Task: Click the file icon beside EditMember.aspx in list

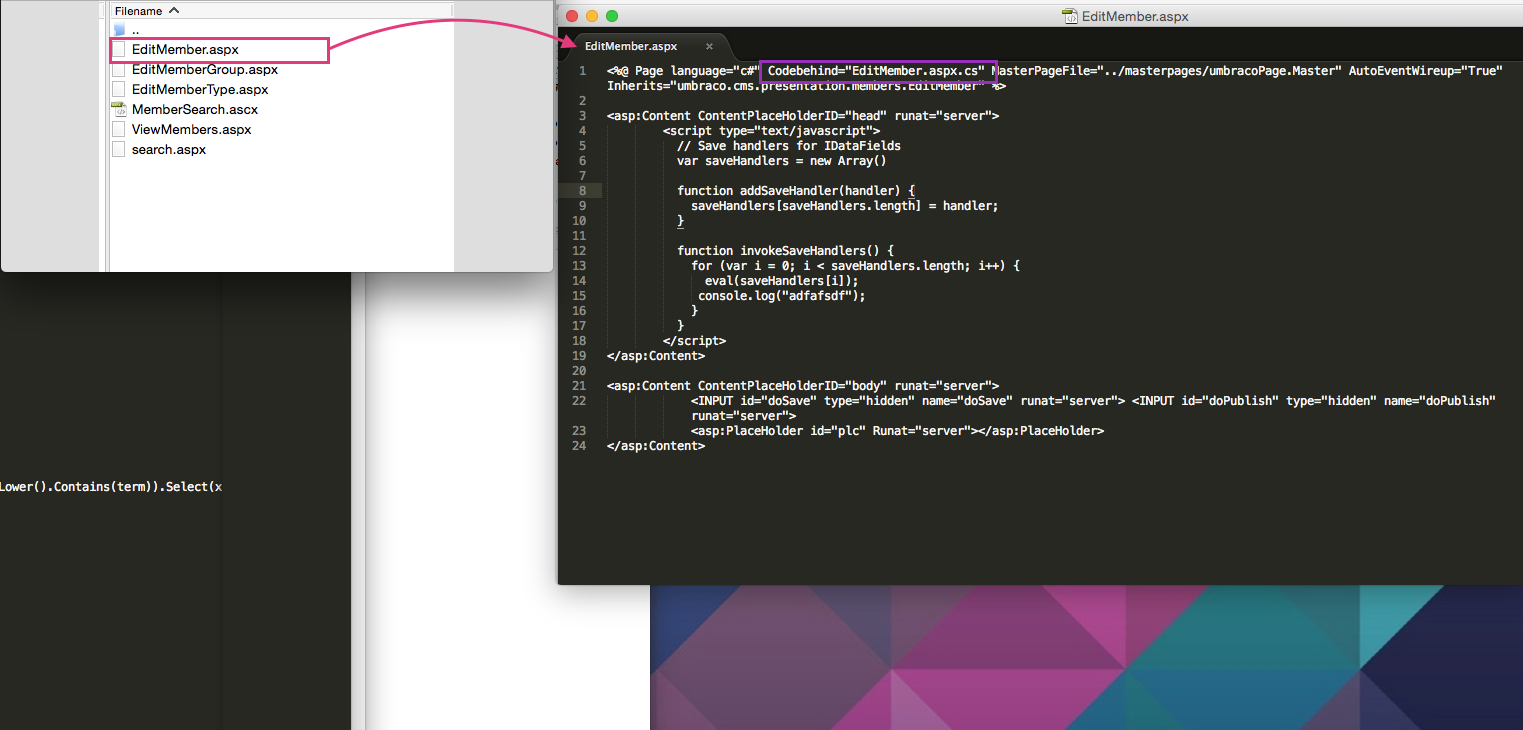Action: point(119,49)
